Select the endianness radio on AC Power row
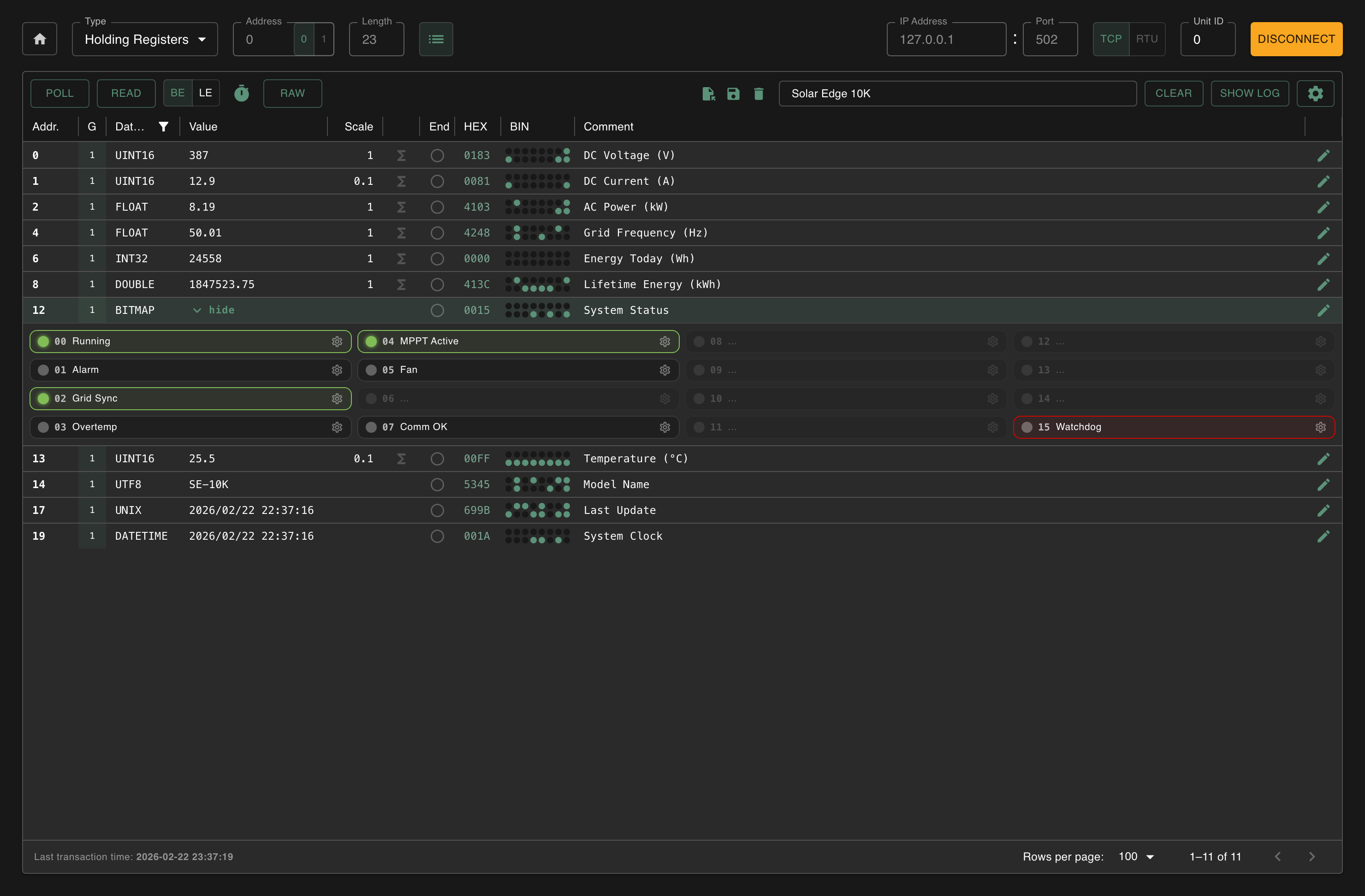 [x=437, y=207]
